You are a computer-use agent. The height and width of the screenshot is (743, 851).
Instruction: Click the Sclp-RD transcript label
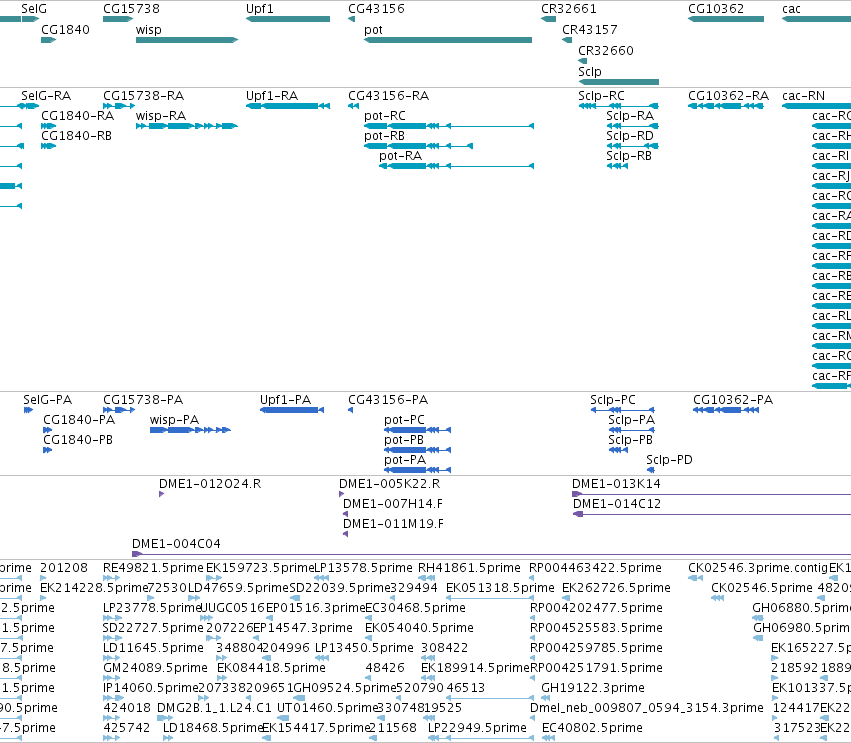point(630,136)
